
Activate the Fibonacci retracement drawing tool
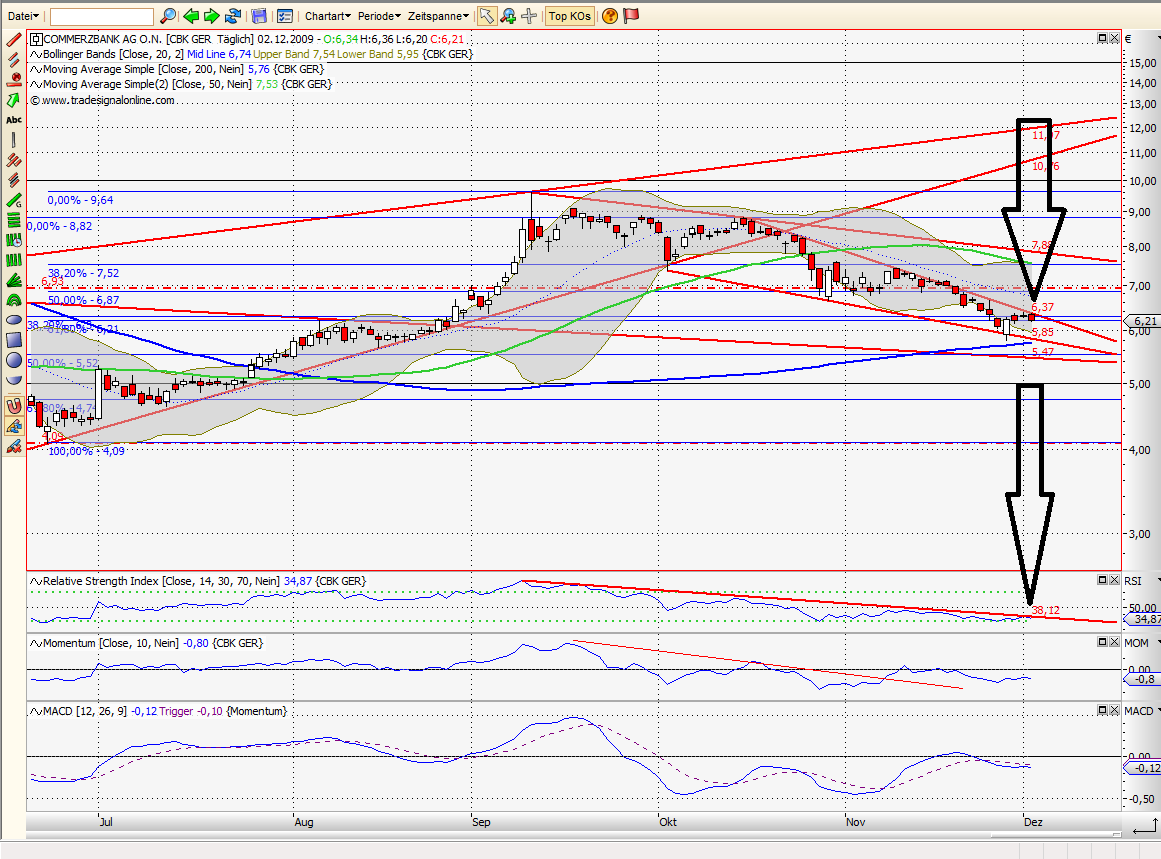click(13, 219)
